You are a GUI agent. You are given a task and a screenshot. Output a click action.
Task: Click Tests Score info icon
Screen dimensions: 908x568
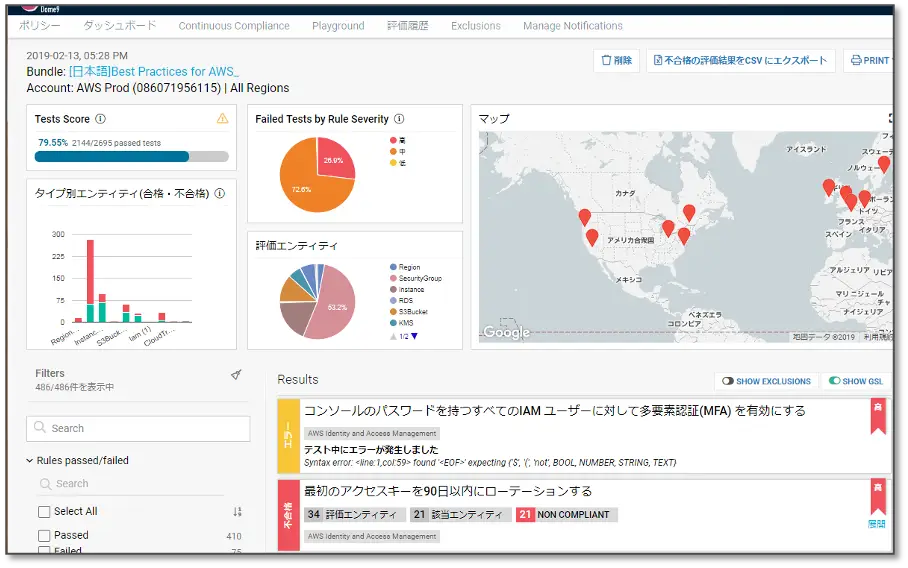click(100, 119)
